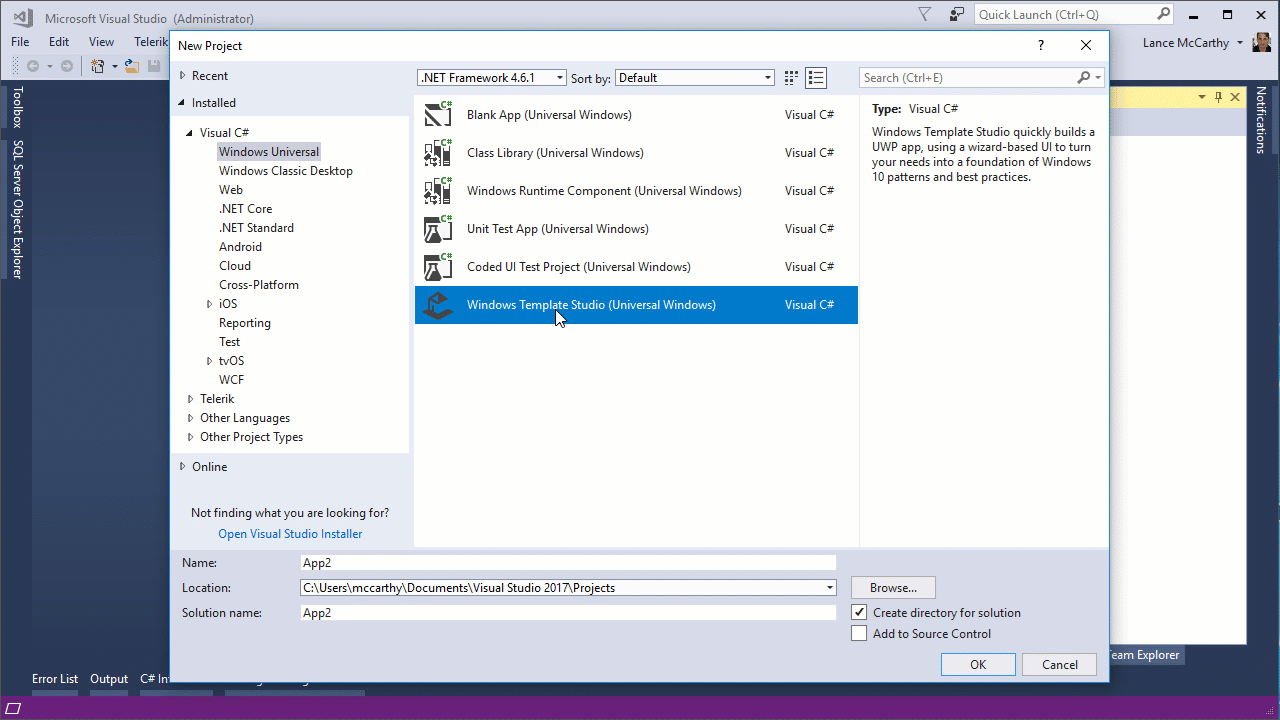The width and height of the screenshot is (1280, 720).
Task: Click the pin icon on the yellow panel
Action: click(1218, 97)
